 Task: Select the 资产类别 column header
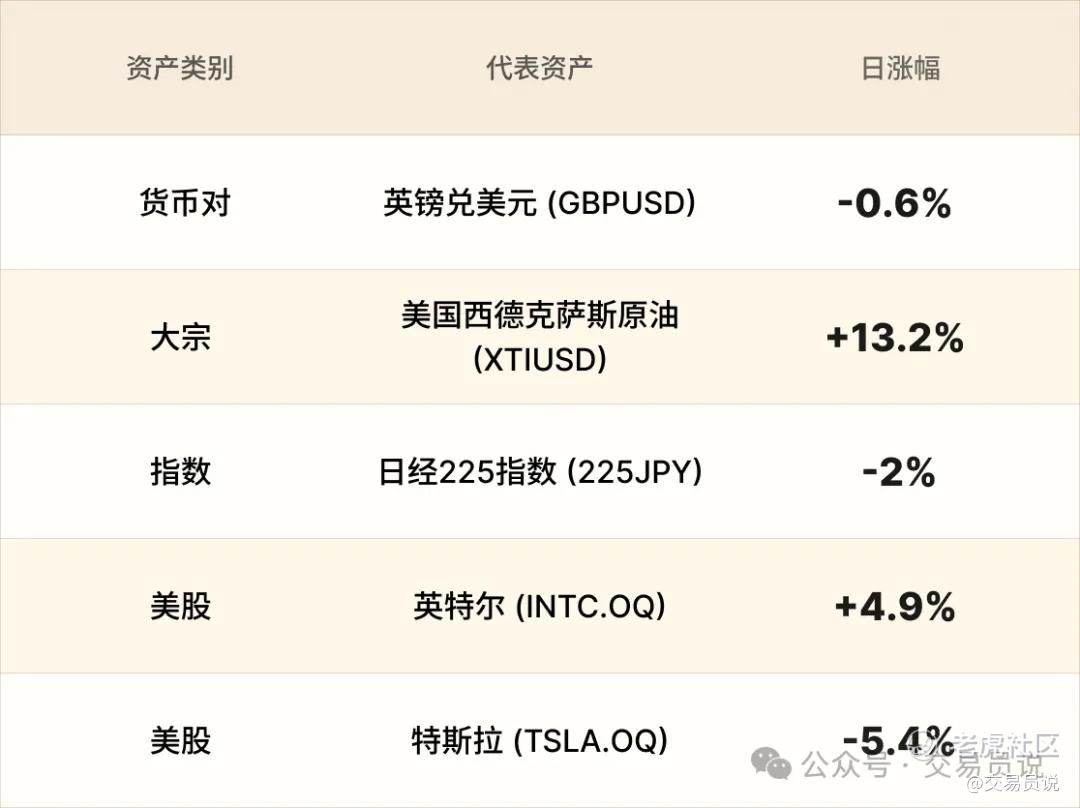click(180, 68)
